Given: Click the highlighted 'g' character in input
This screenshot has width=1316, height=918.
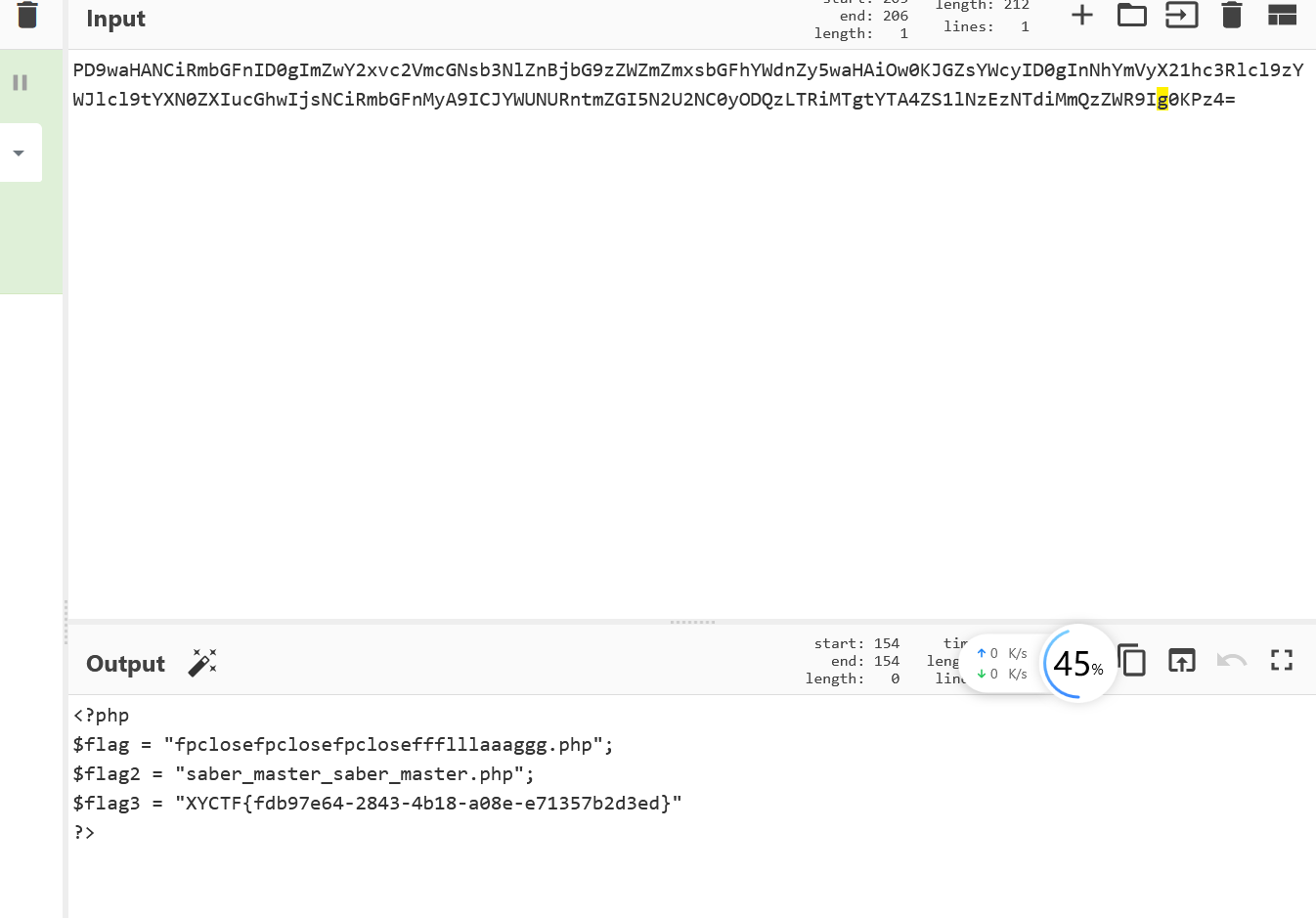Looking at the screenshot, I should click(1162, 100).
